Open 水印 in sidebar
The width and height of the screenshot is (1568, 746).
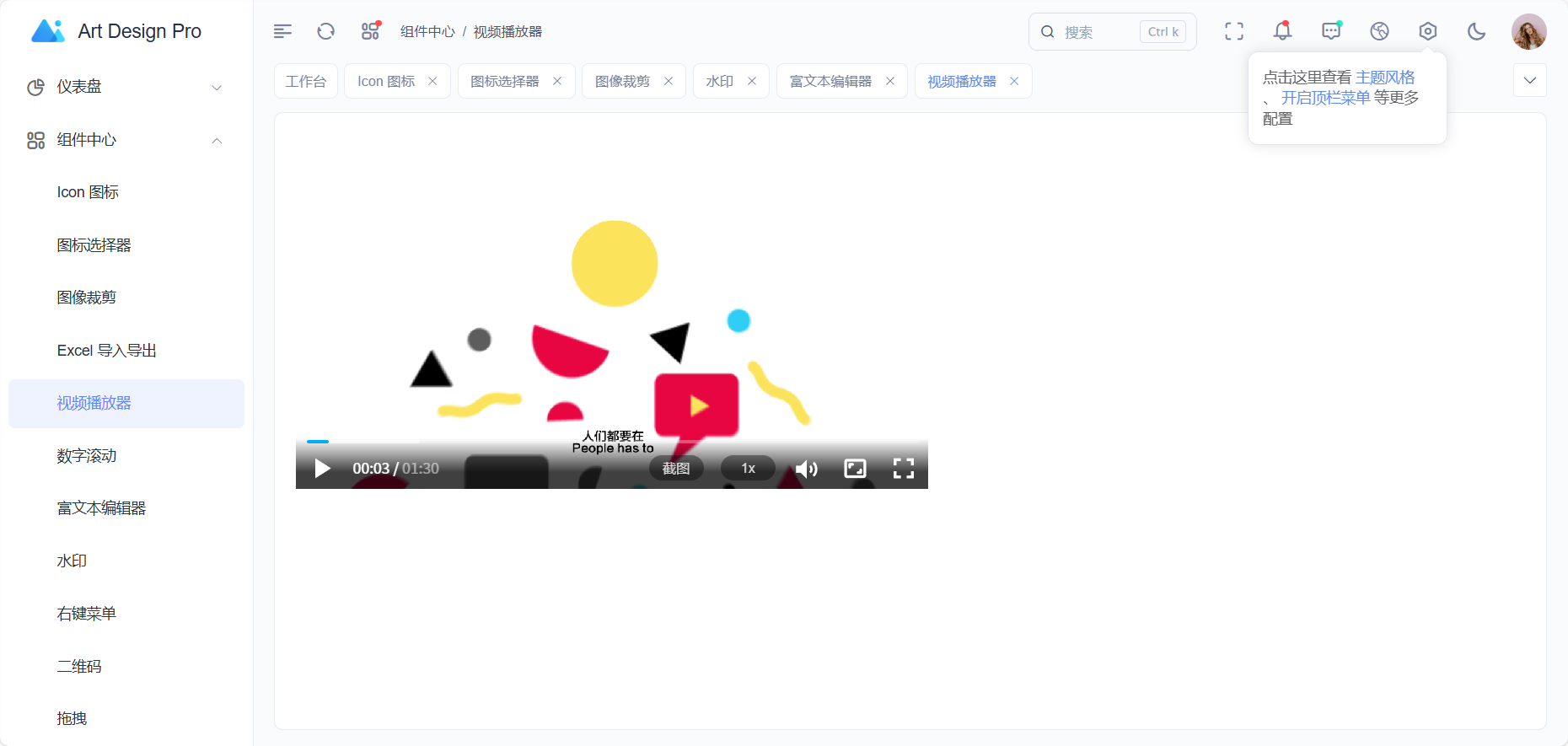(126, 561)
